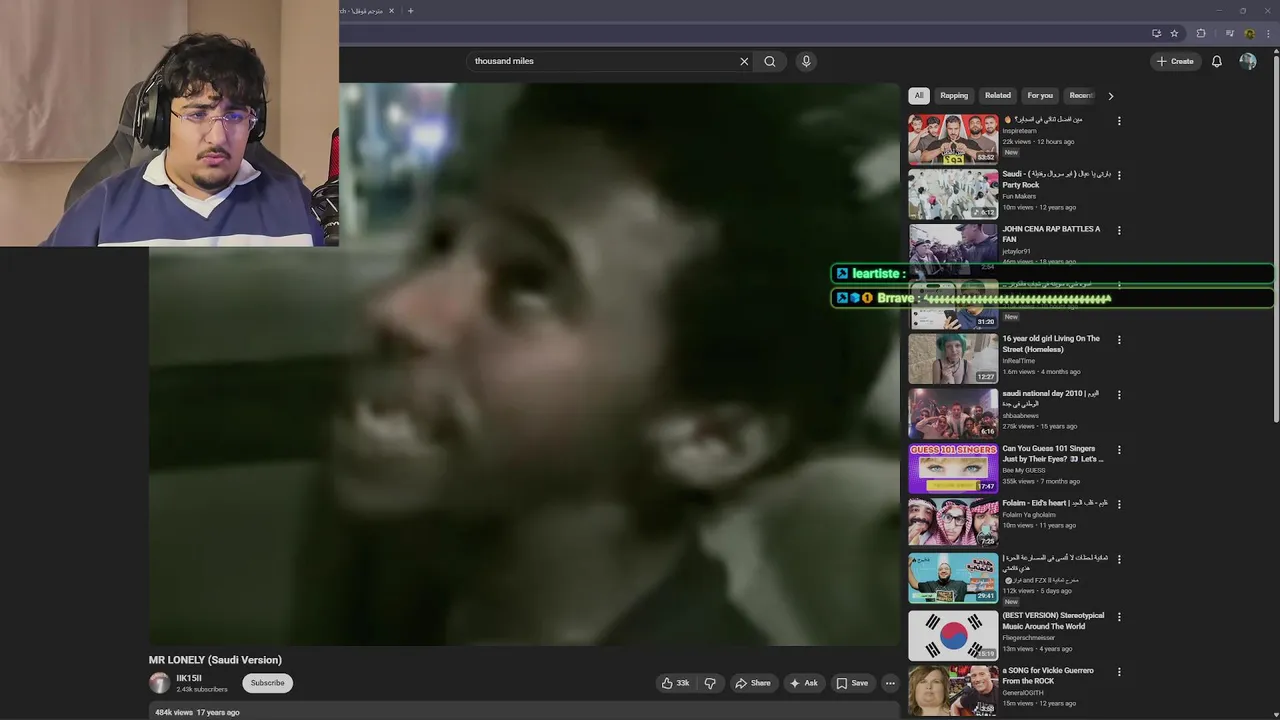
Task: Select the Related filter chip
Action: pyautogui.click(x=998, y=96)
